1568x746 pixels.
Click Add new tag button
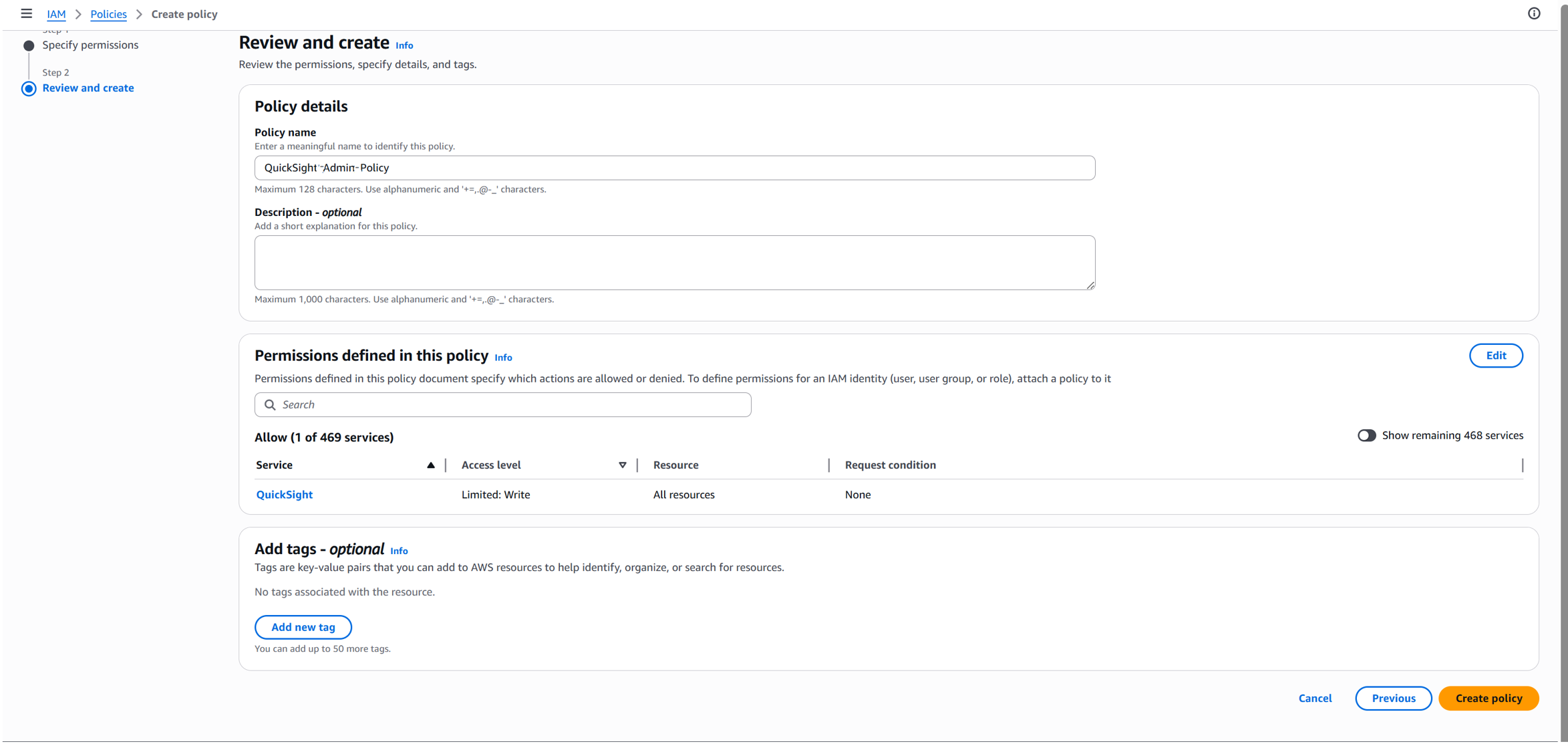point(303,627)
